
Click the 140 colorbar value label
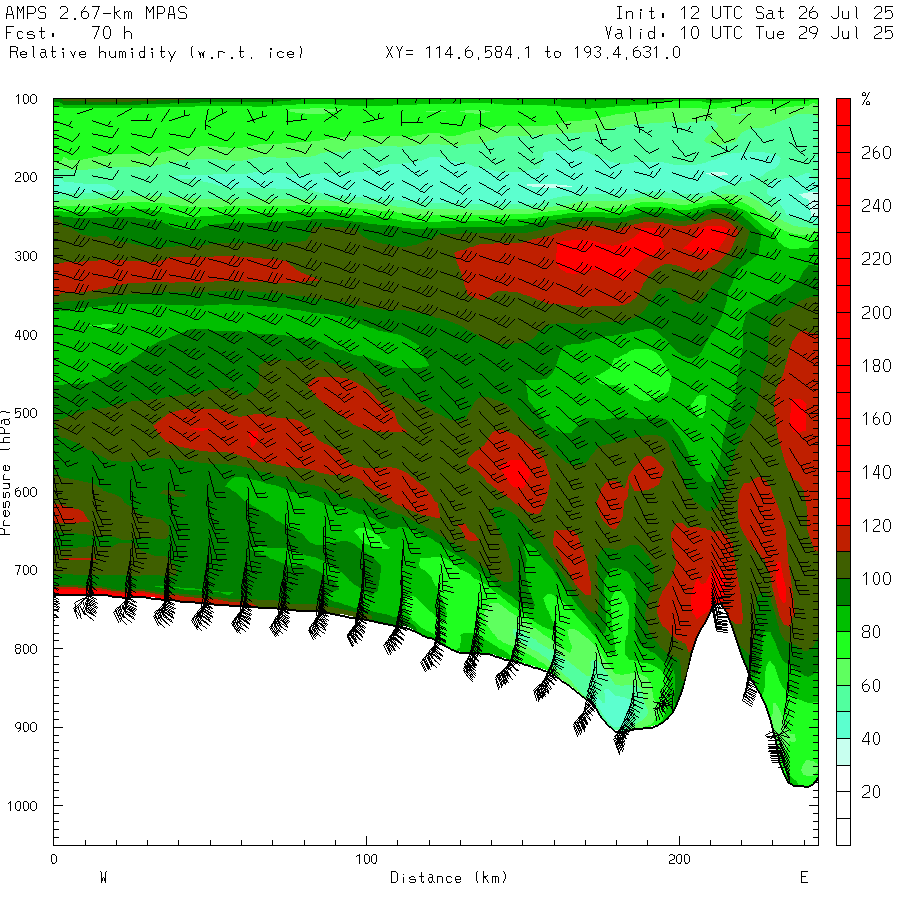(876, 472)
